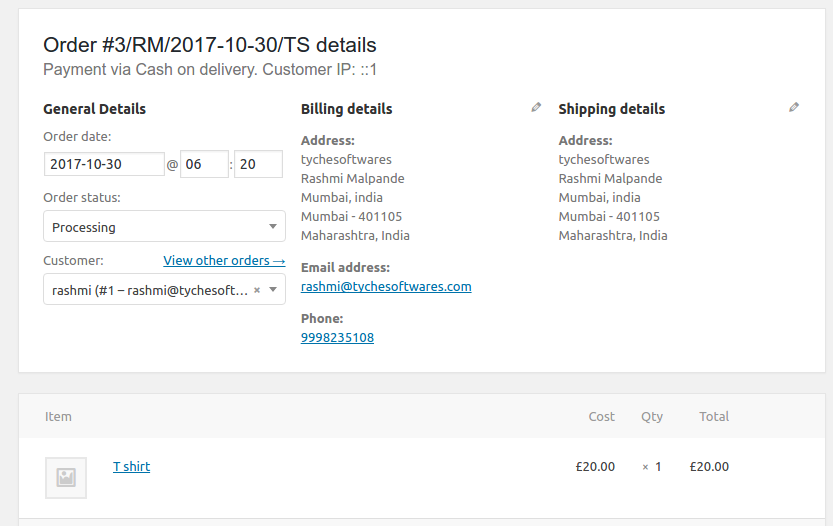833x526 pixels.
Task: Open the rashmi@tychesoftwares.com email link
Action: click(x=386, y=286)
